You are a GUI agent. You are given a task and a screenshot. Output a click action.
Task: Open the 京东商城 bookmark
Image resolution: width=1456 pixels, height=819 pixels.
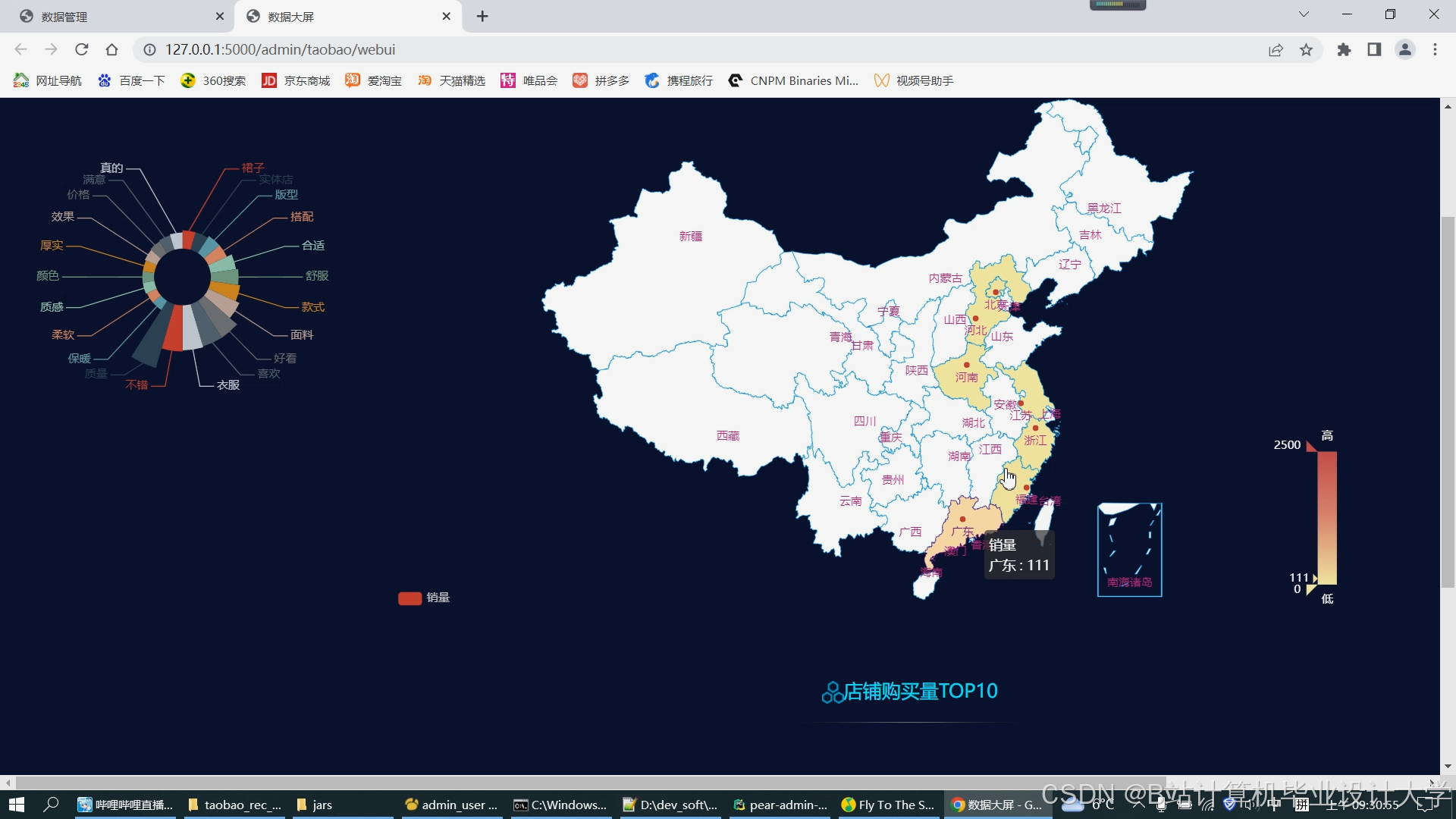(x=296, y=80)
